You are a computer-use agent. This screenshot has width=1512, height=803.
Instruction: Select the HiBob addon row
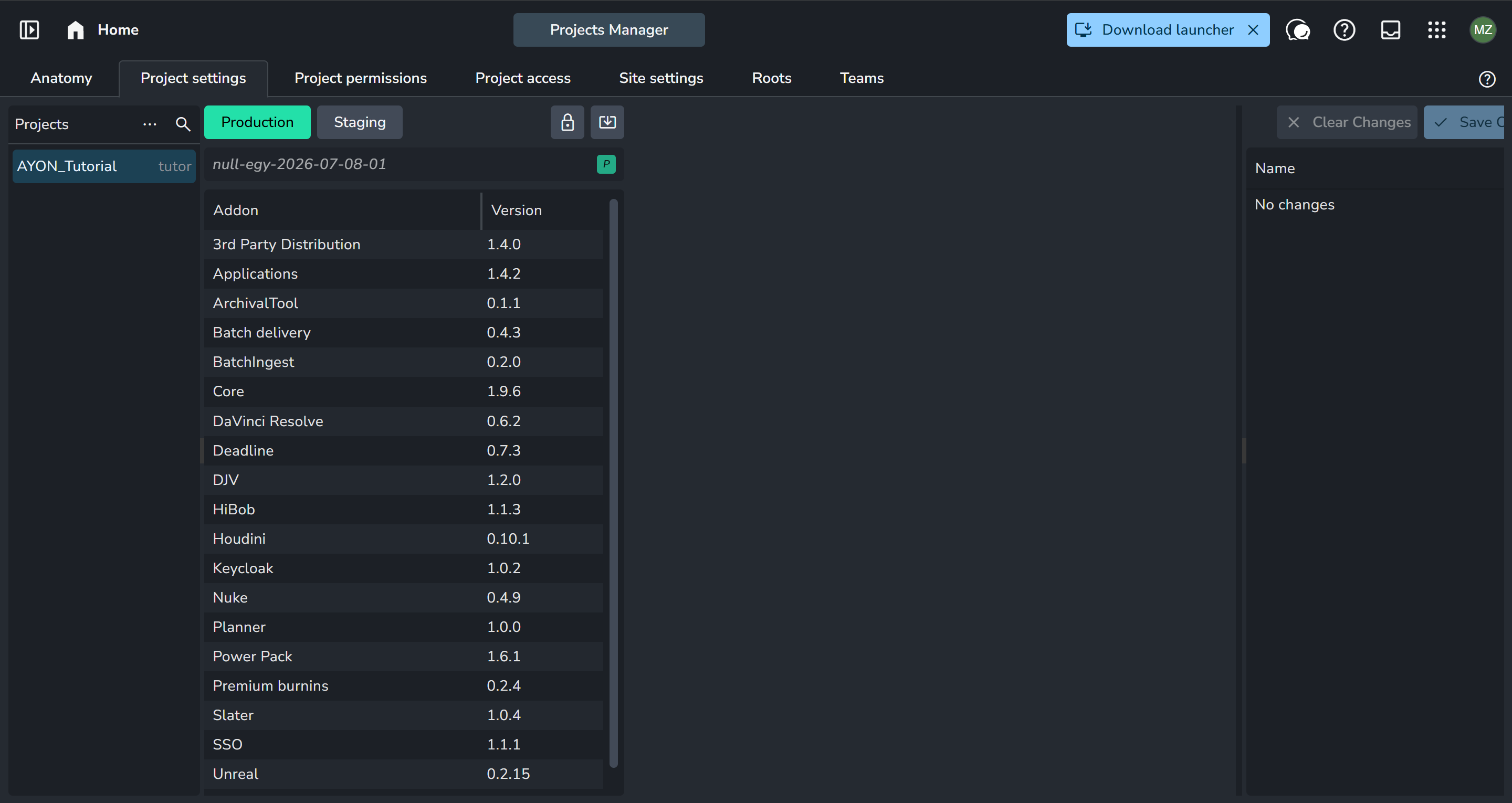404,509
